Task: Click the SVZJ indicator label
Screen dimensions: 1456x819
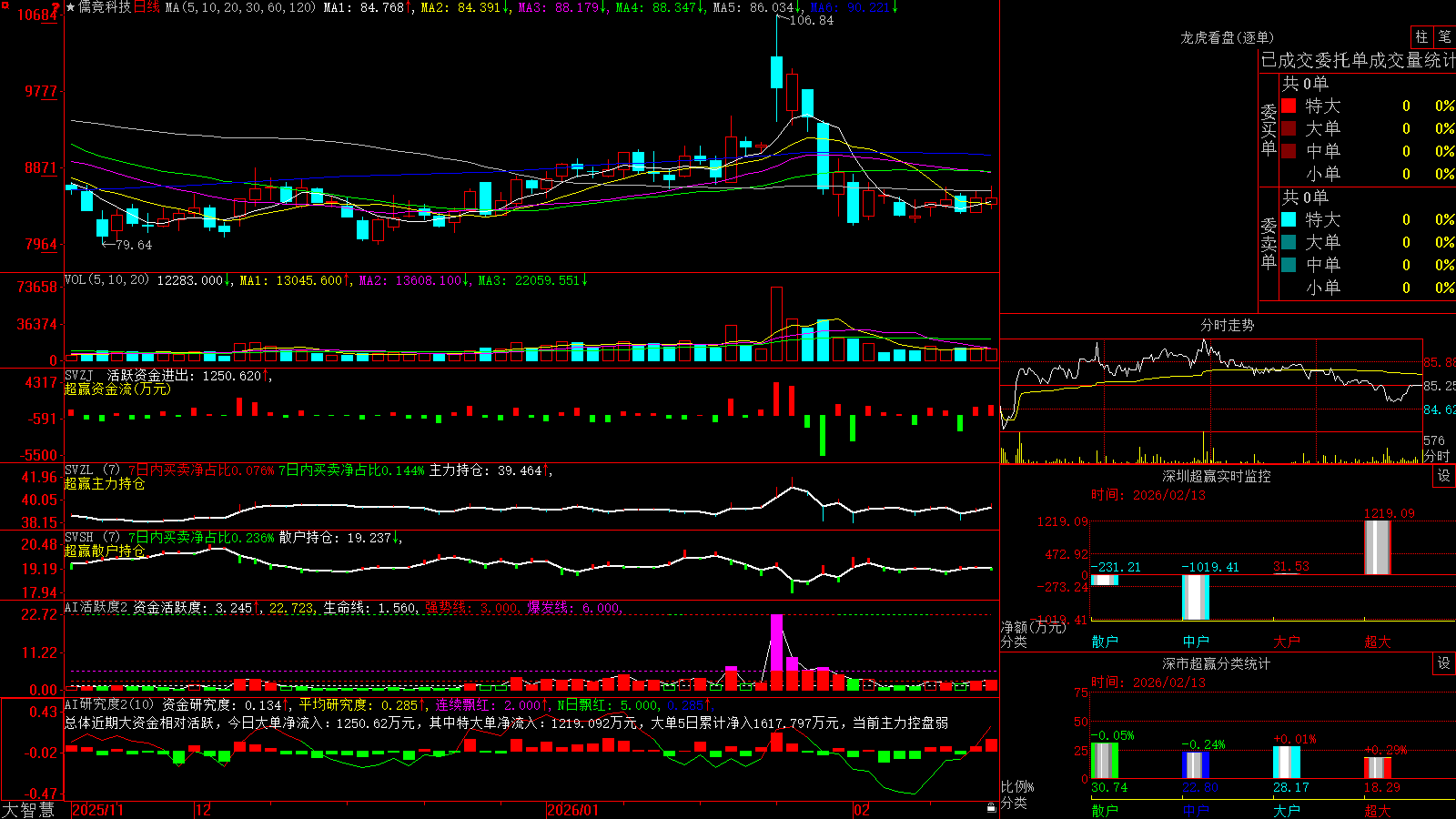Action: click(x=79, y=375)
